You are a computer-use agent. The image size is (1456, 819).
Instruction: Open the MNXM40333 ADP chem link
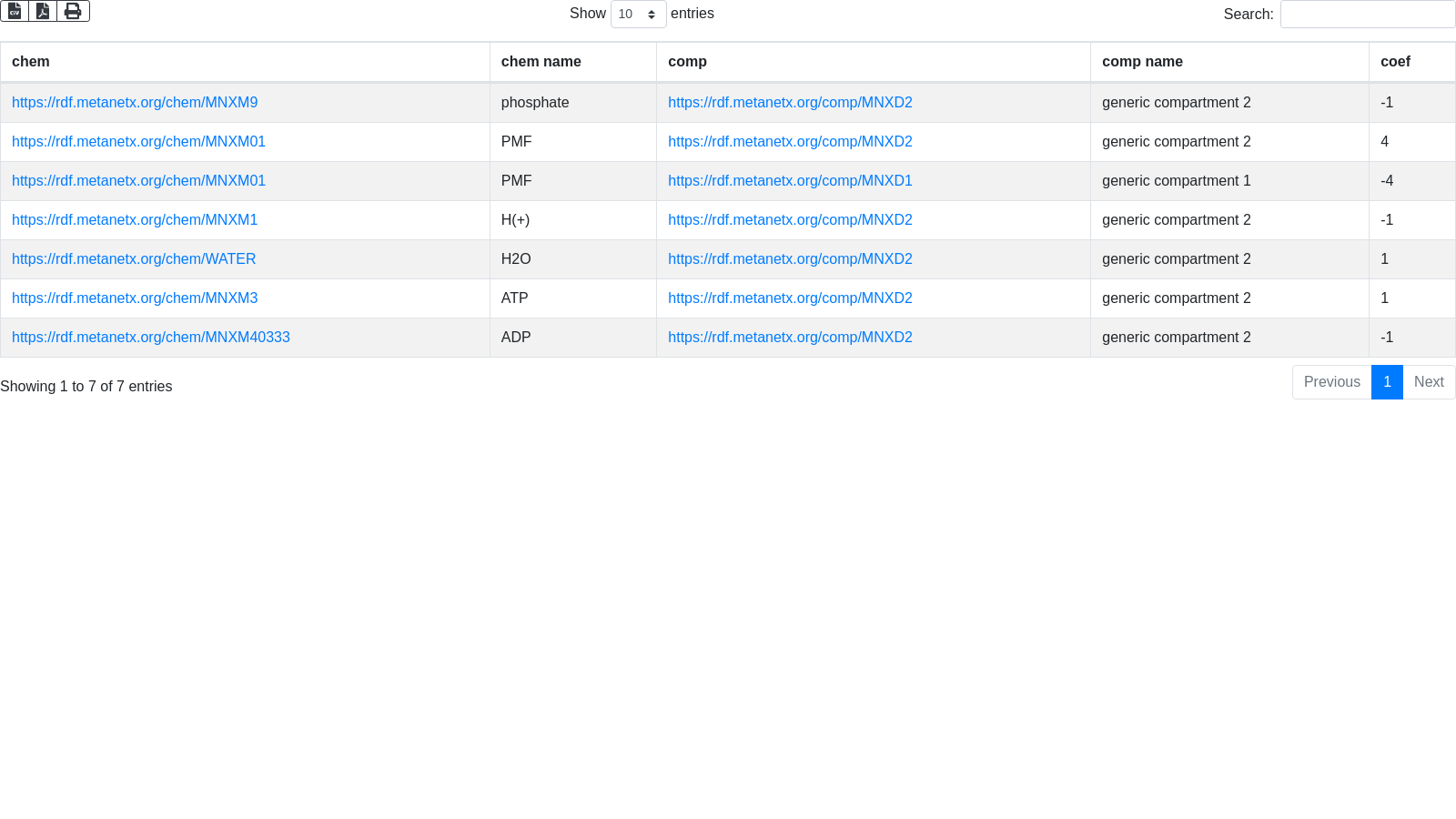151,338
